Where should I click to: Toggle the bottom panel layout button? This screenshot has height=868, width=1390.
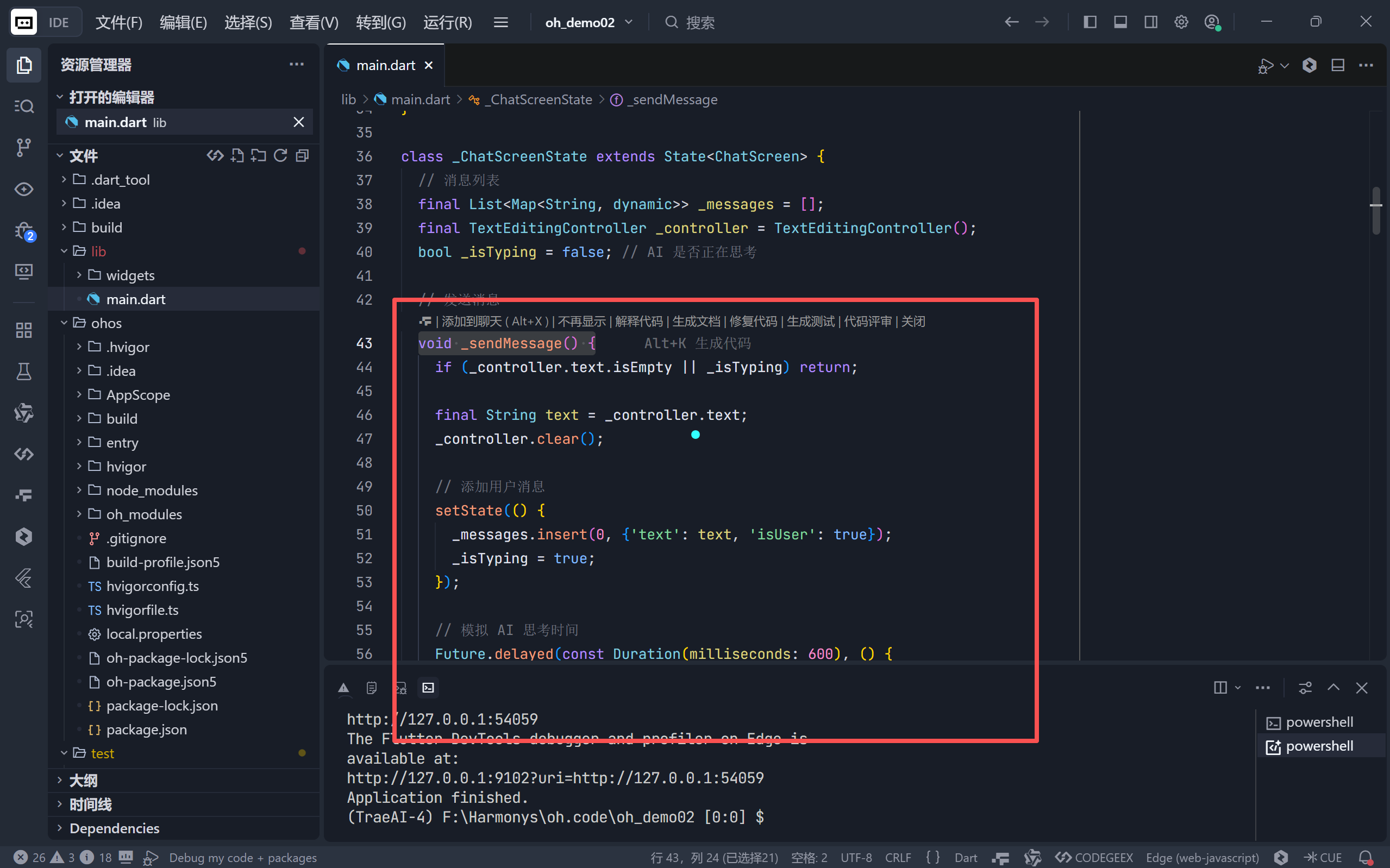point(1120,22)
